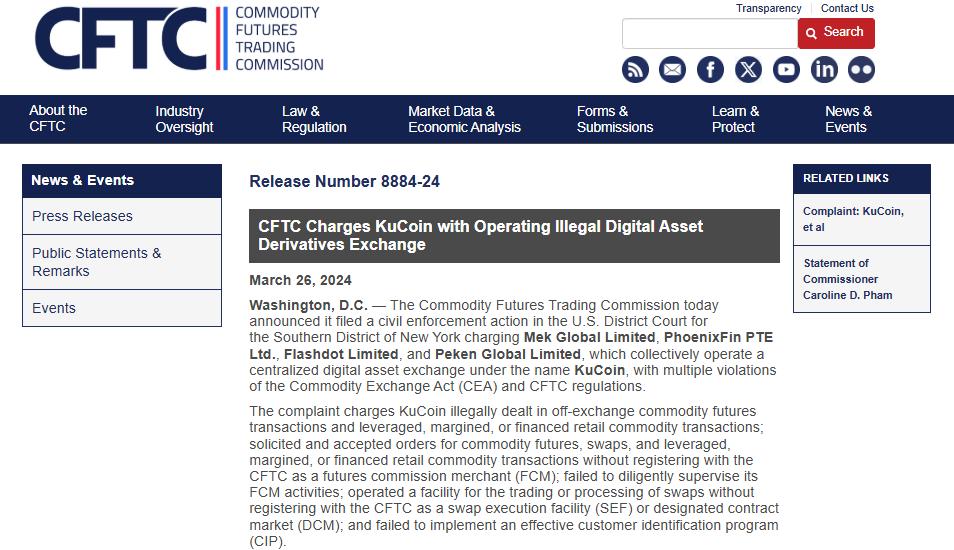The height and width of the screenshot is (550, 954).
Task: Open Public Statements & Remarks sidebar link
Action: pyautogui.click(x=96, y=262)
